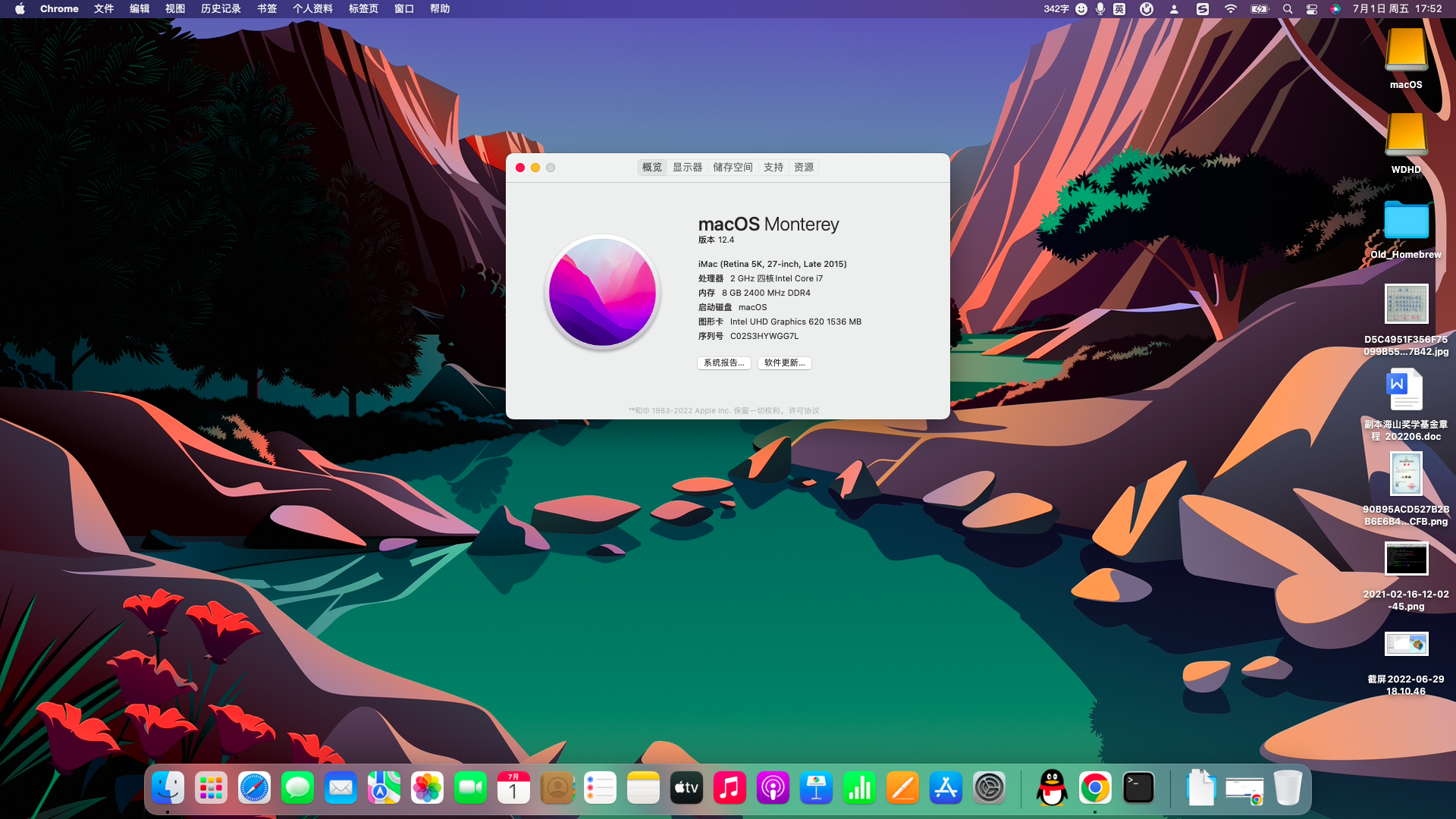The image size is (1456, 819).
Task: Click the serial number C02S3HYWGG7L
Action: click(x=764, y=337)
